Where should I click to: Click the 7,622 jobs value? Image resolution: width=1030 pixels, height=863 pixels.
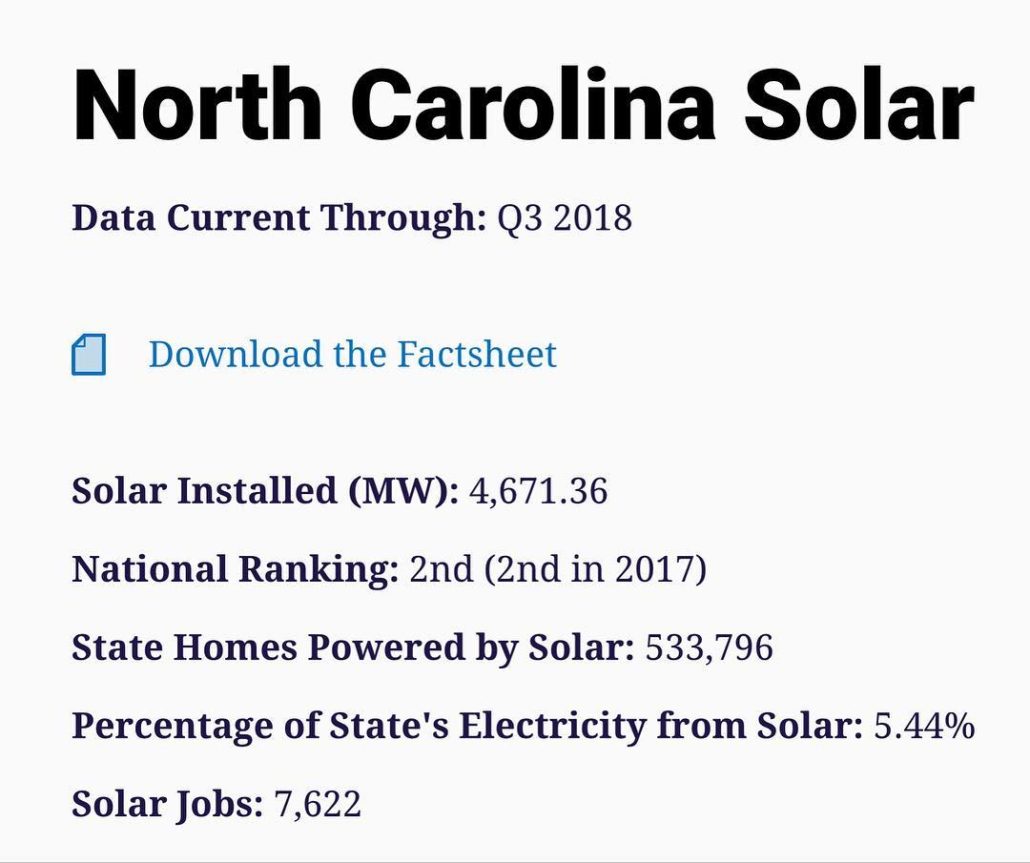point(317,804)
